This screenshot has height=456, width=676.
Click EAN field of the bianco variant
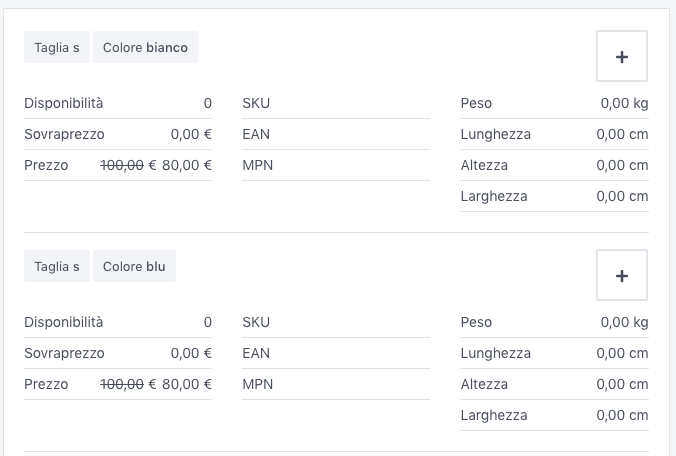335,134
